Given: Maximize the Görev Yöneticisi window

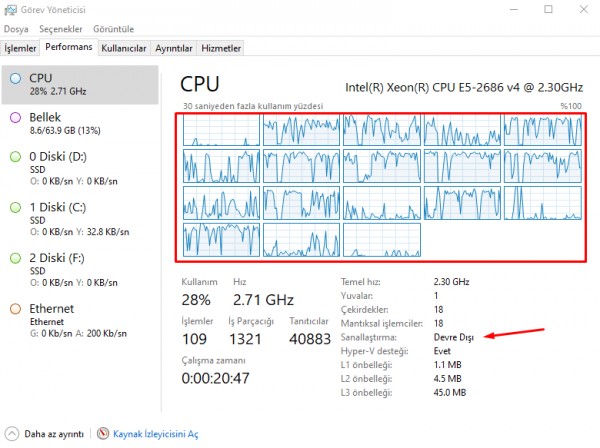Looking at the screenshot, I should (x=548, y=9).
